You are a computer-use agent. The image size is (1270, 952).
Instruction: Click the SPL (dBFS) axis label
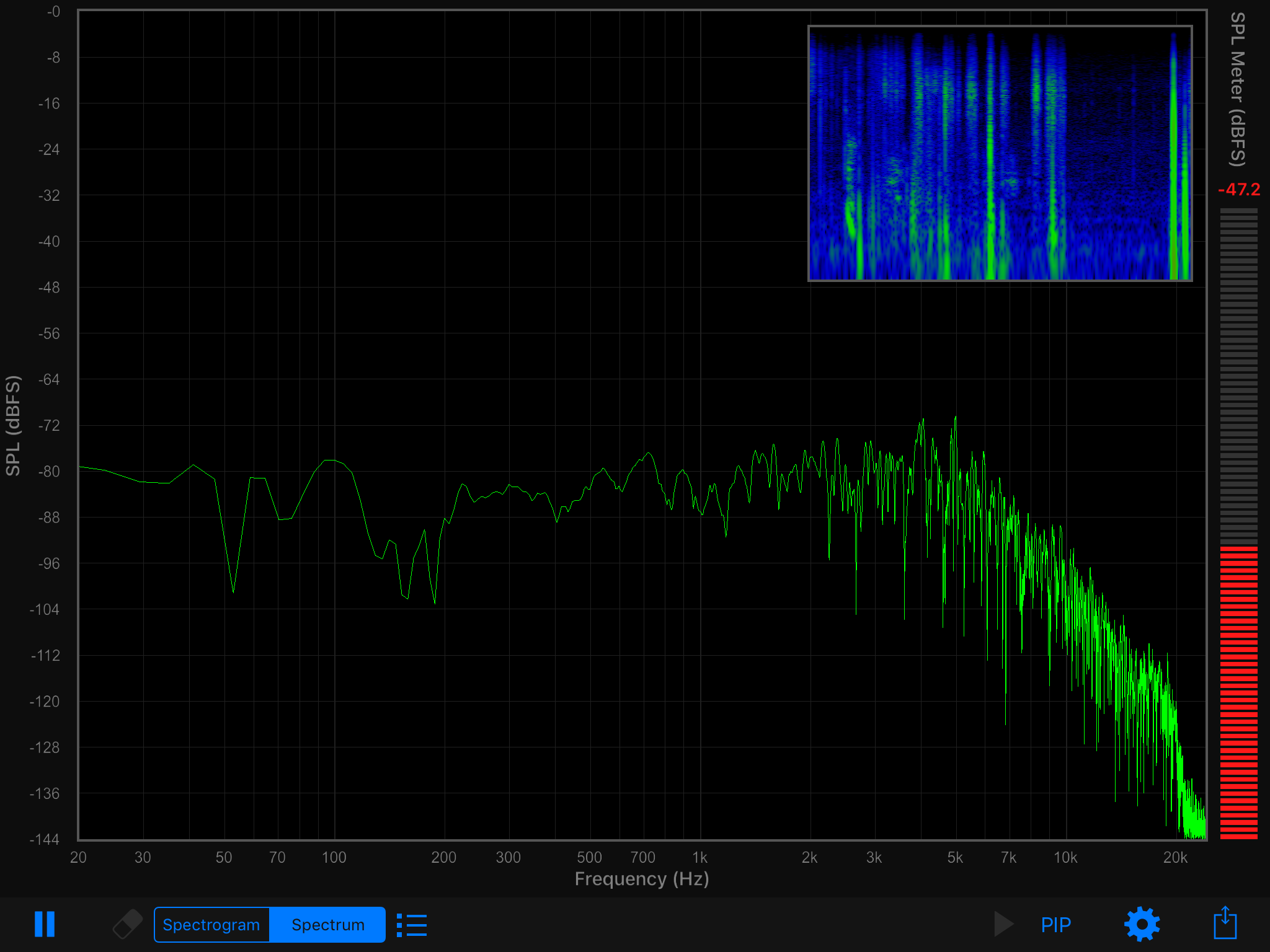click(x=14, y=425)
